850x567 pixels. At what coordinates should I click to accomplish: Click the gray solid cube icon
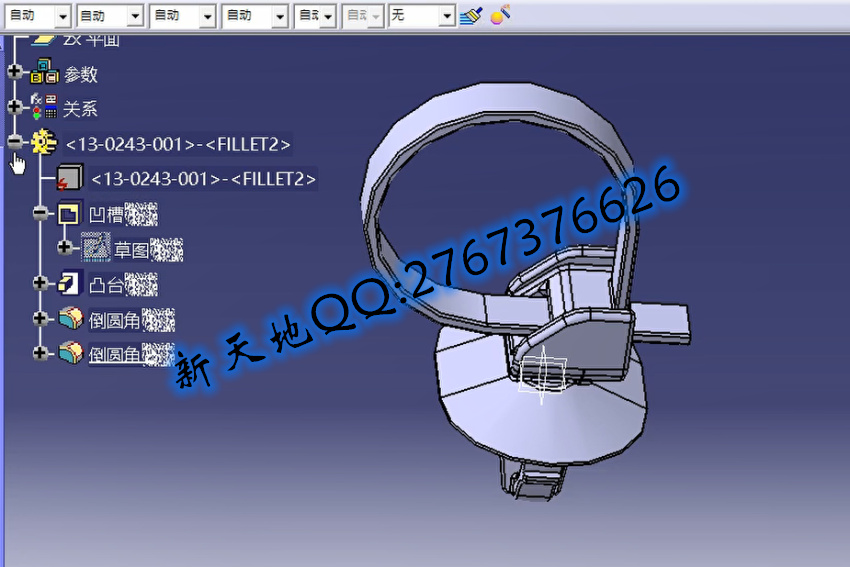tap(68, 179)
